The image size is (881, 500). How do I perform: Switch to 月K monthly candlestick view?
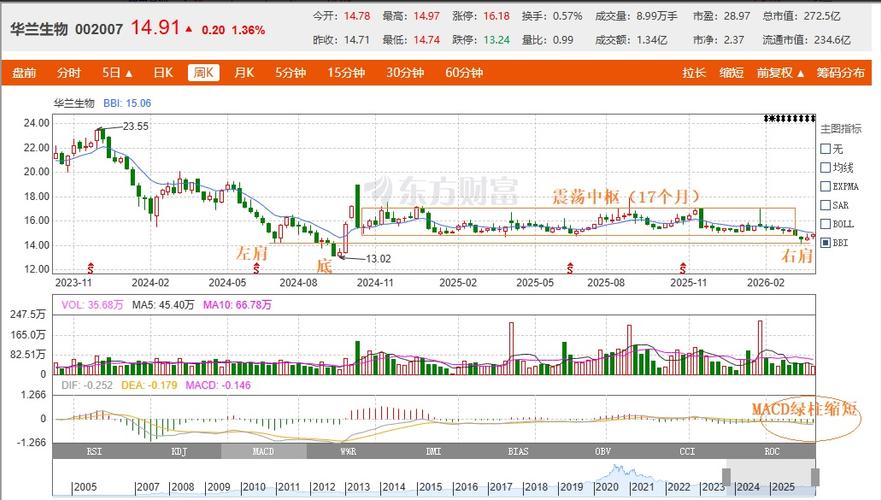(x=244, y=73)
